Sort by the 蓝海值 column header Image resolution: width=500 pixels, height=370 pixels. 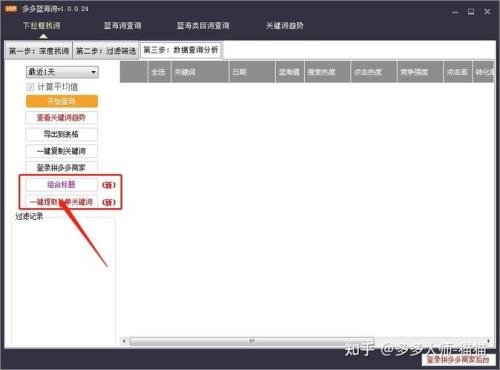(x=289, y=72)
